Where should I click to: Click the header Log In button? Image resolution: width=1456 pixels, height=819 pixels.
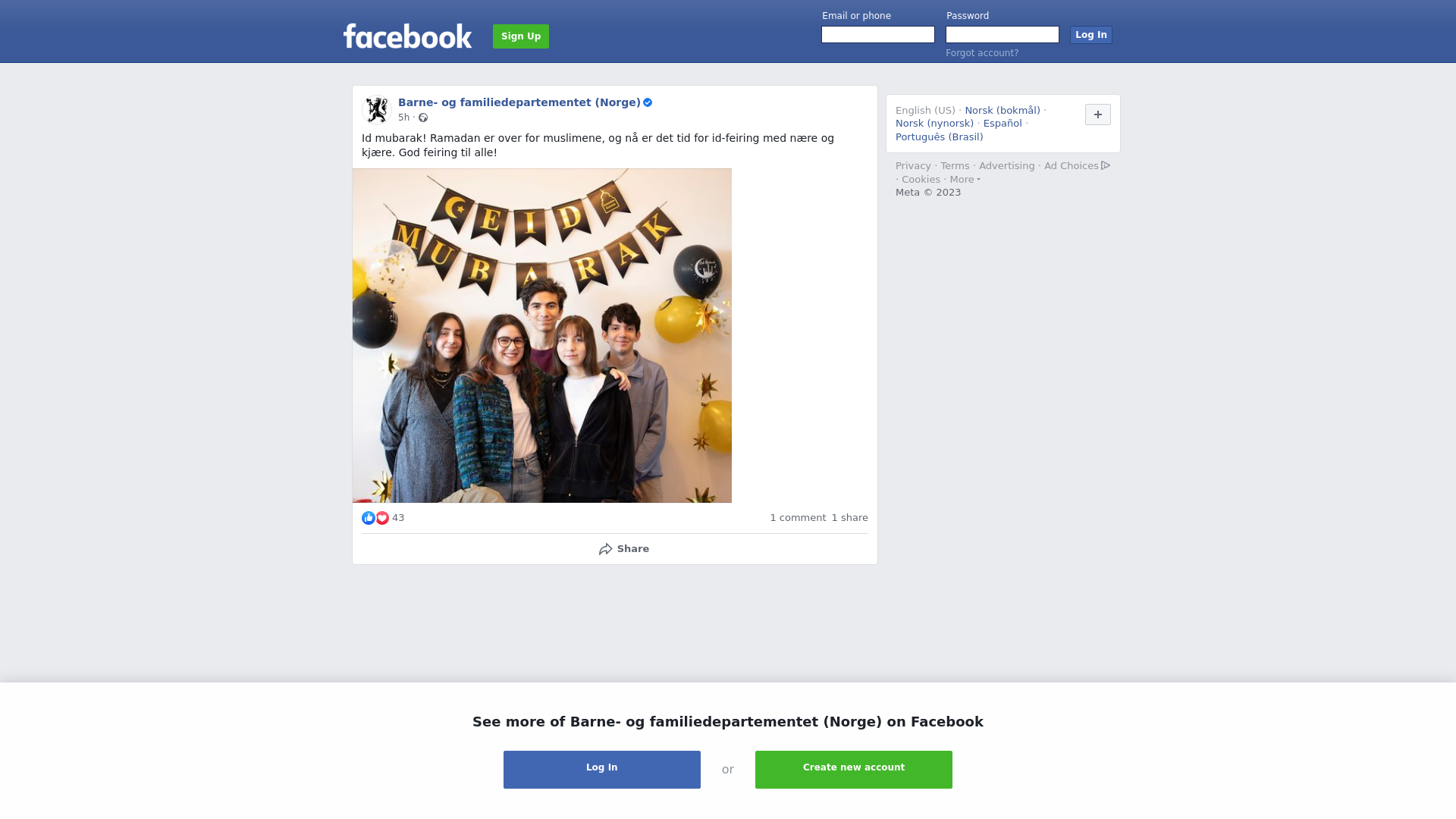pos(1091,35)
